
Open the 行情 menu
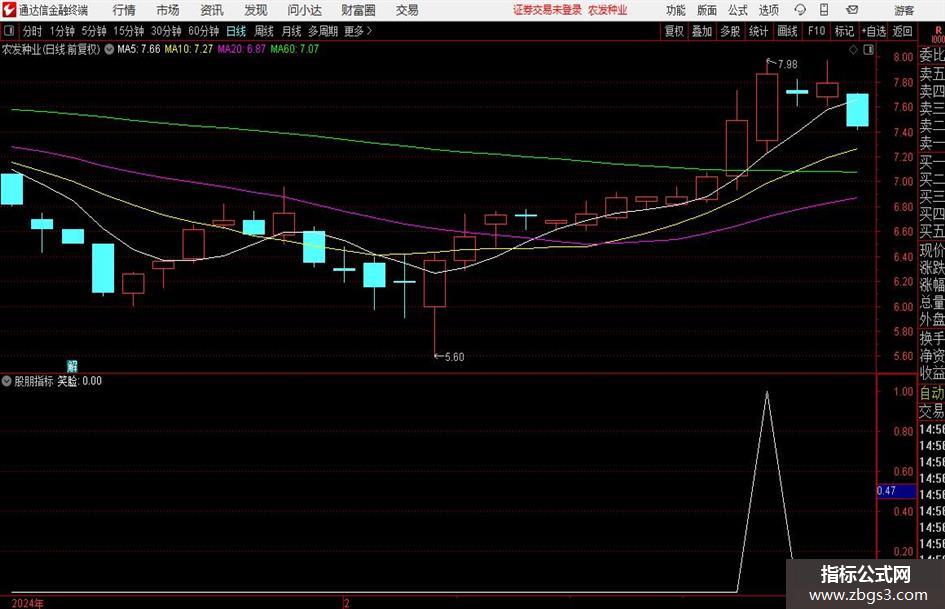(x=124, y=10)
